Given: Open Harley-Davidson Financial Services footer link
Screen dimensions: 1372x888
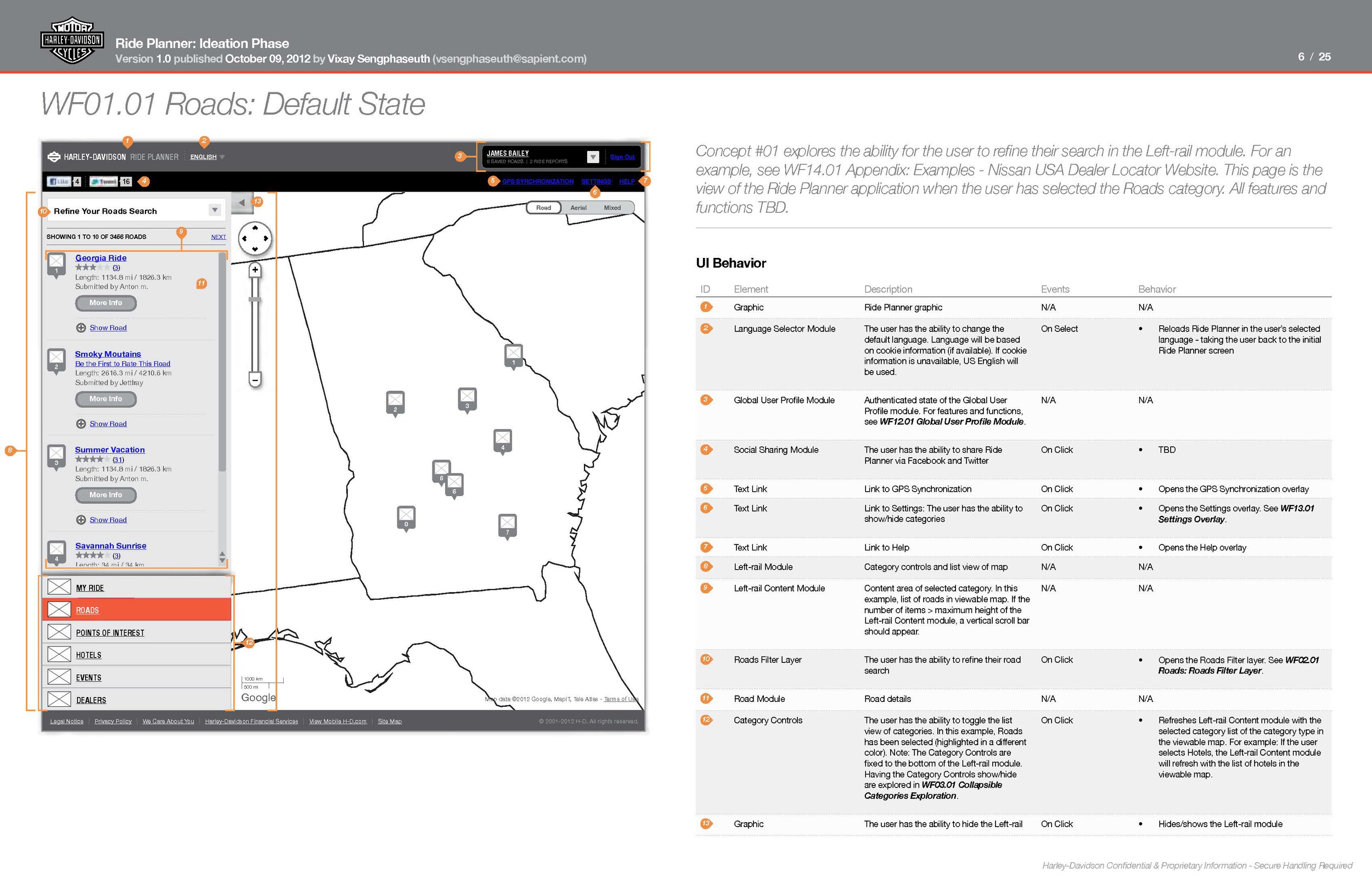Looking at the screenshot, I should [251, 721].
